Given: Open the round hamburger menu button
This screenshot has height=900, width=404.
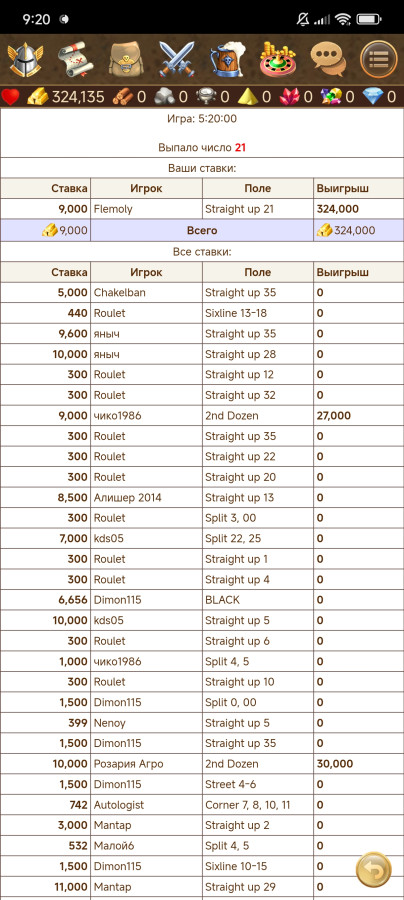Looking at the screenshot, I should click(379, 59).
